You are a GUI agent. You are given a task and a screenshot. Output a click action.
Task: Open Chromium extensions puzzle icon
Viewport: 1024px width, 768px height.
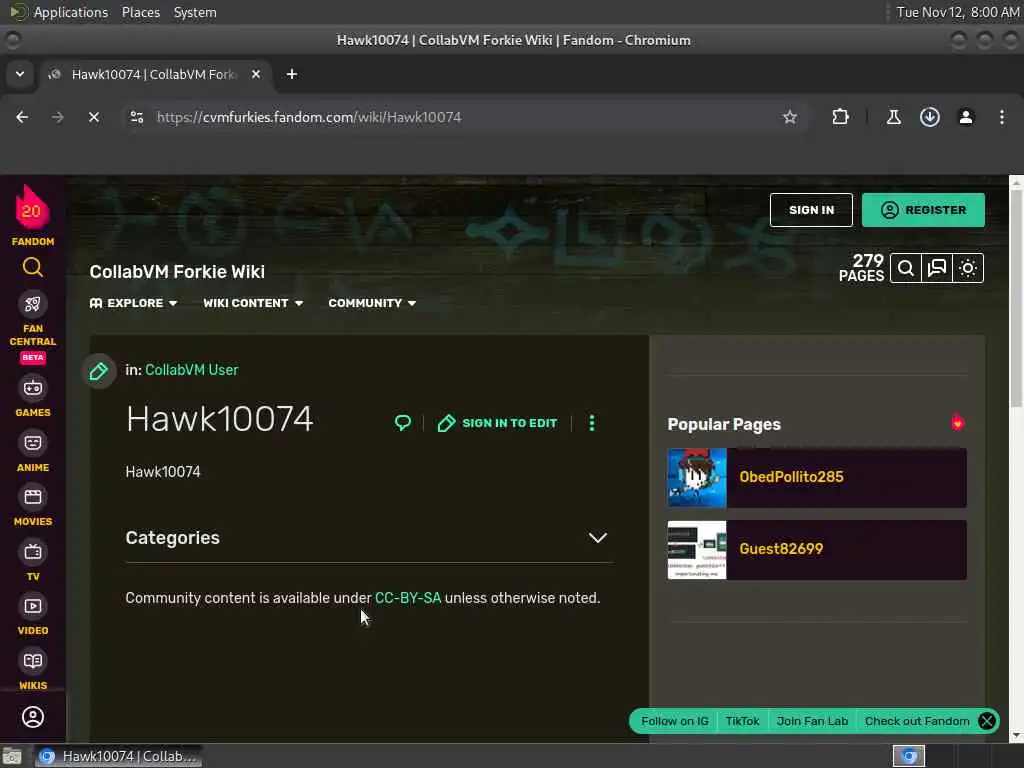coord(840,117)
